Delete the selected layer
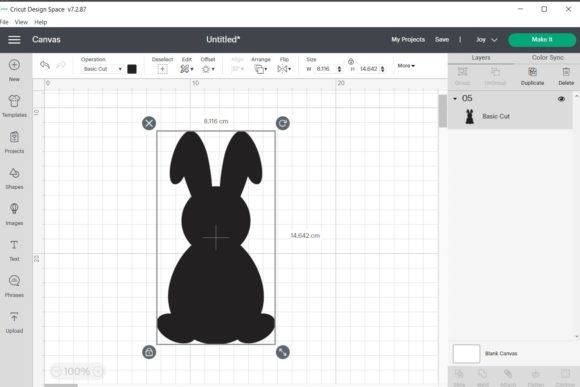The width and height of the screenshot is (580, 387). (566, 76)
